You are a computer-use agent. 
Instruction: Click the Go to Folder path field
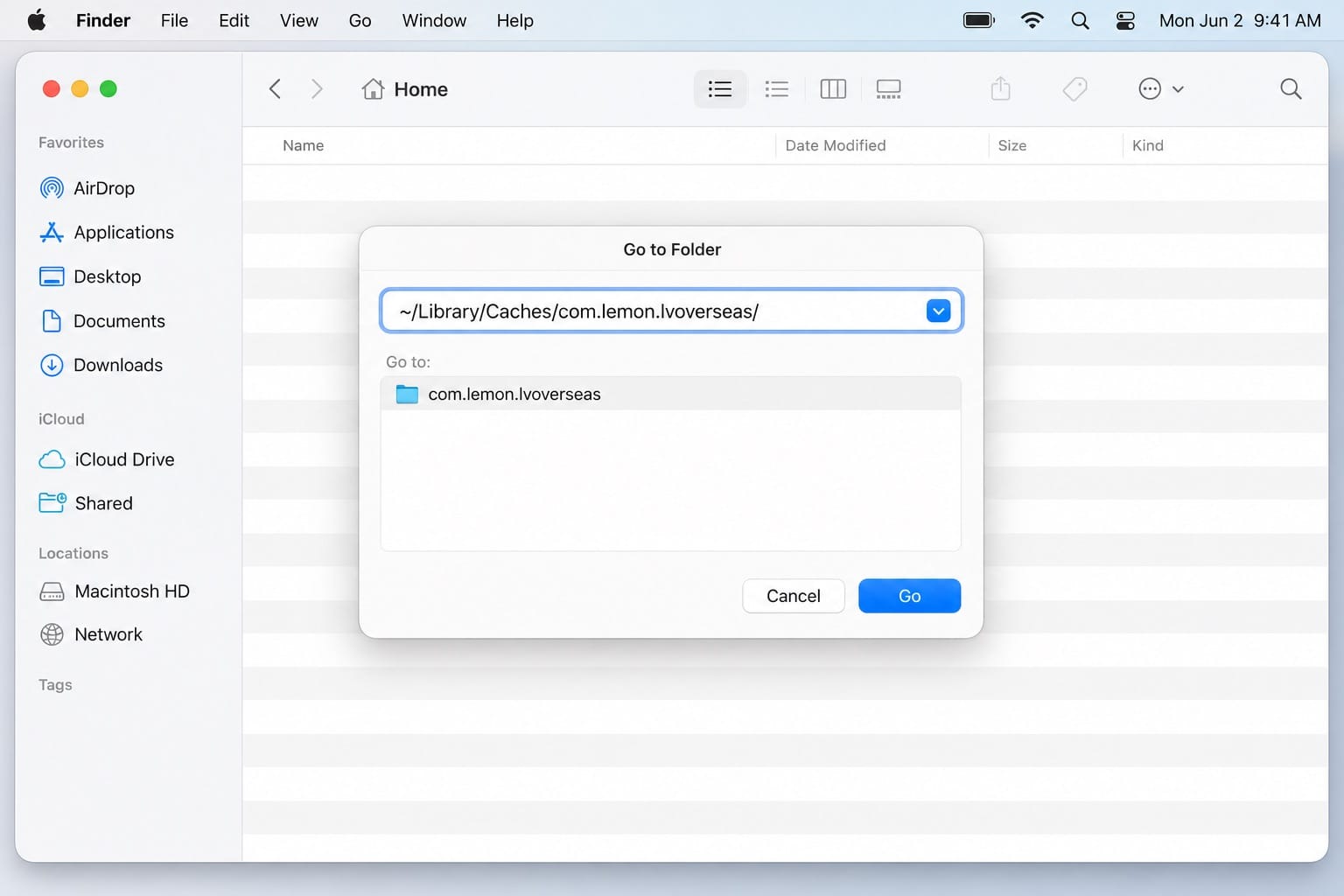[x=671, y=311]
